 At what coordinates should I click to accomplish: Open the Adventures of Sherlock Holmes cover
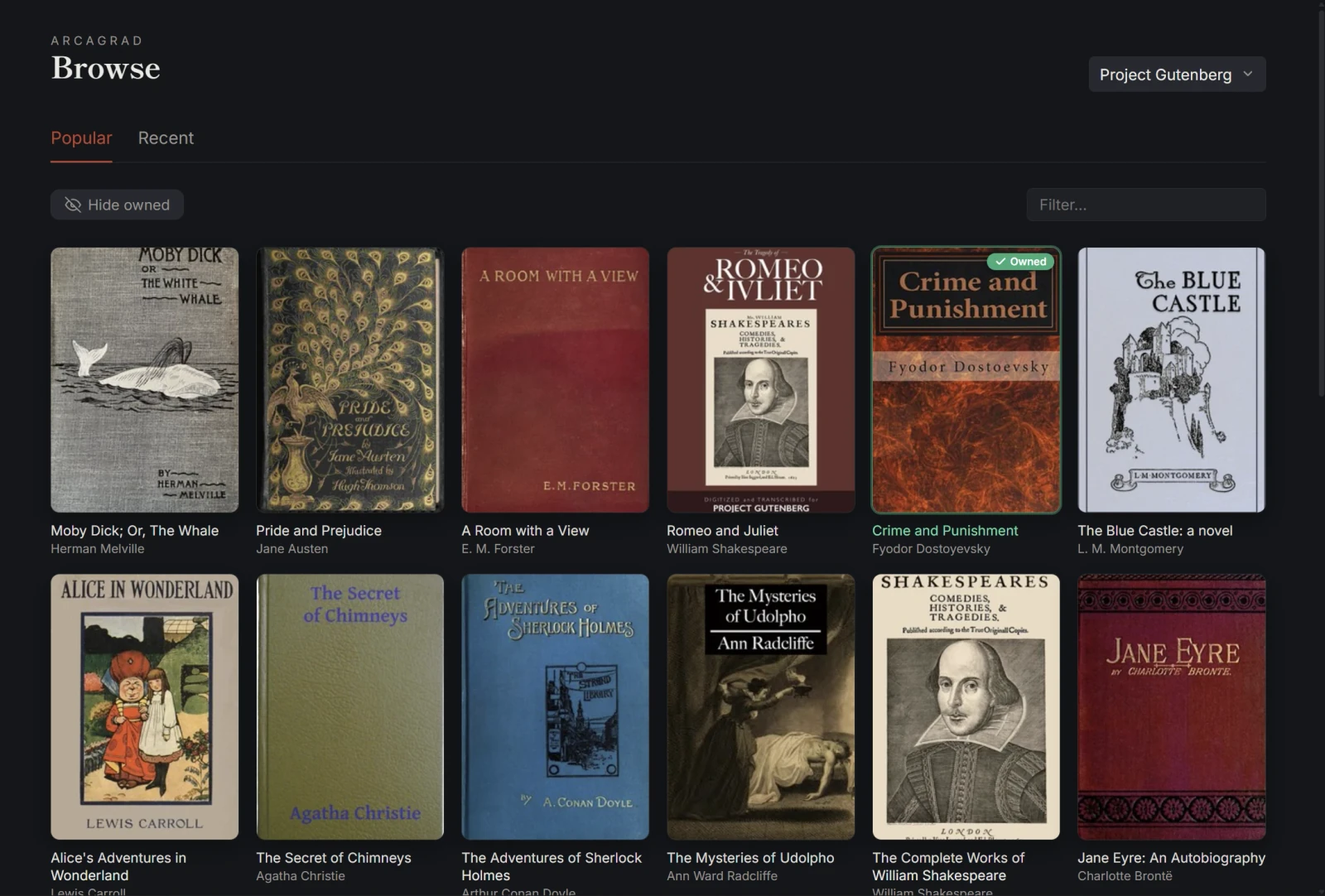tap(555, 707)
